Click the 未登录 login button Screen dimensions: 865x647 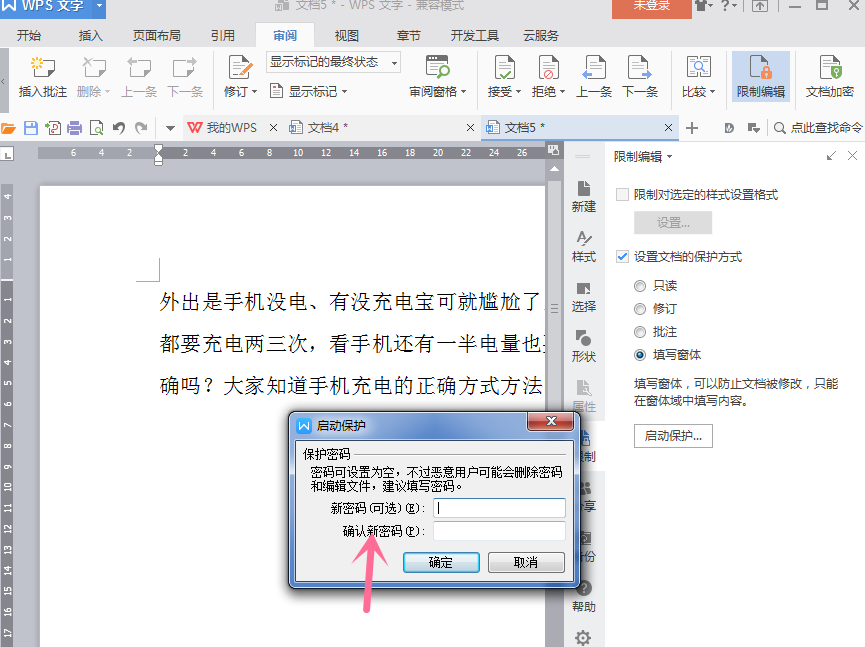click(652, 7)
